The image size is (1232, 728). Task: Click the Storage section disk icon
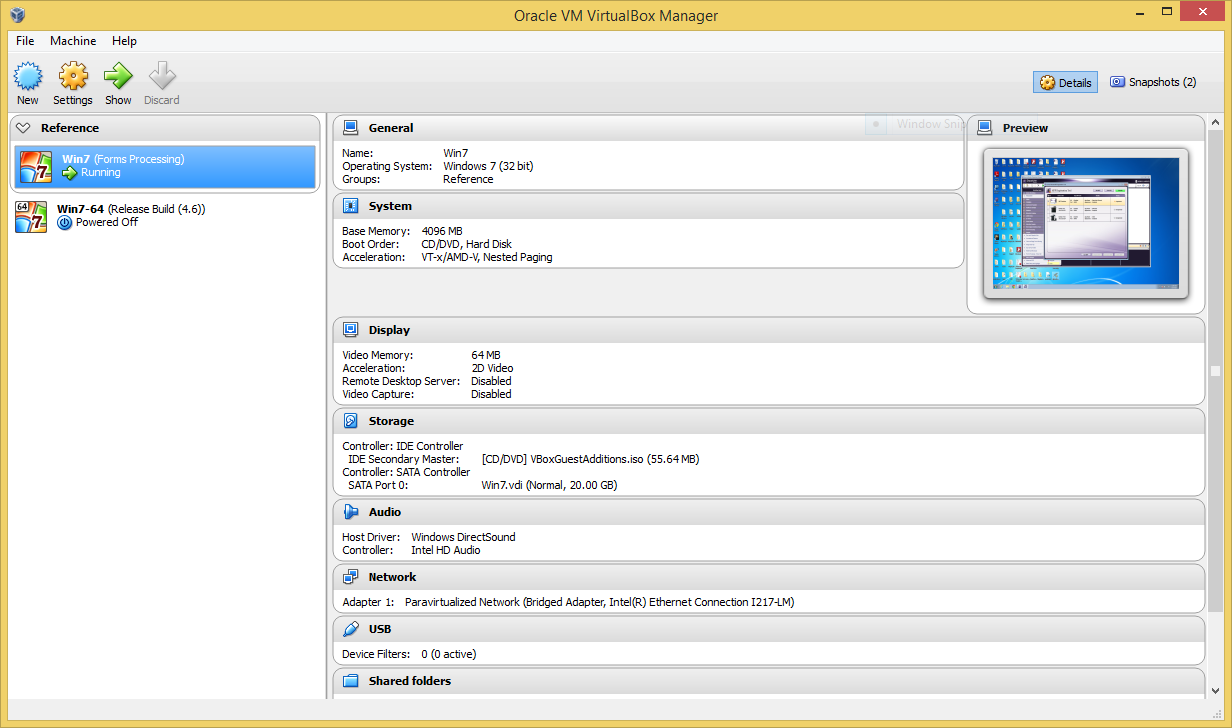pos(351,421)
